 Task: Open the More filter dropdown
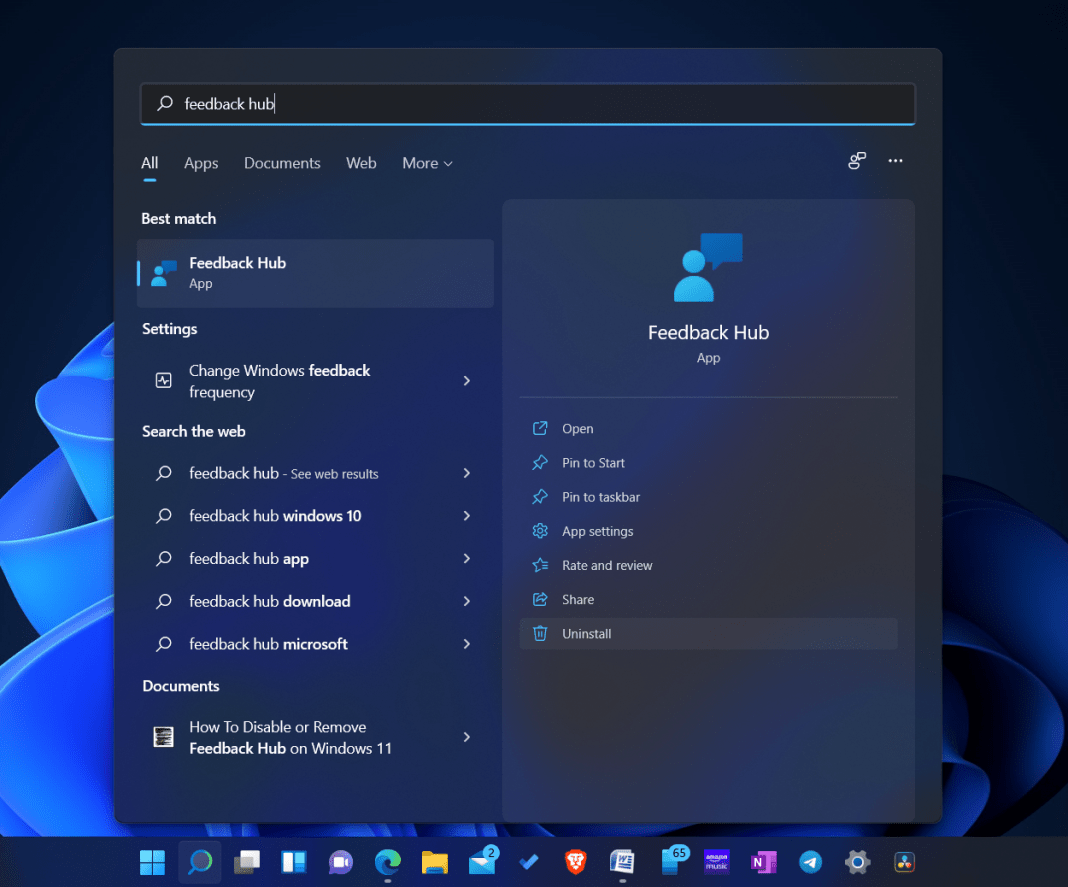click(427, 163)
